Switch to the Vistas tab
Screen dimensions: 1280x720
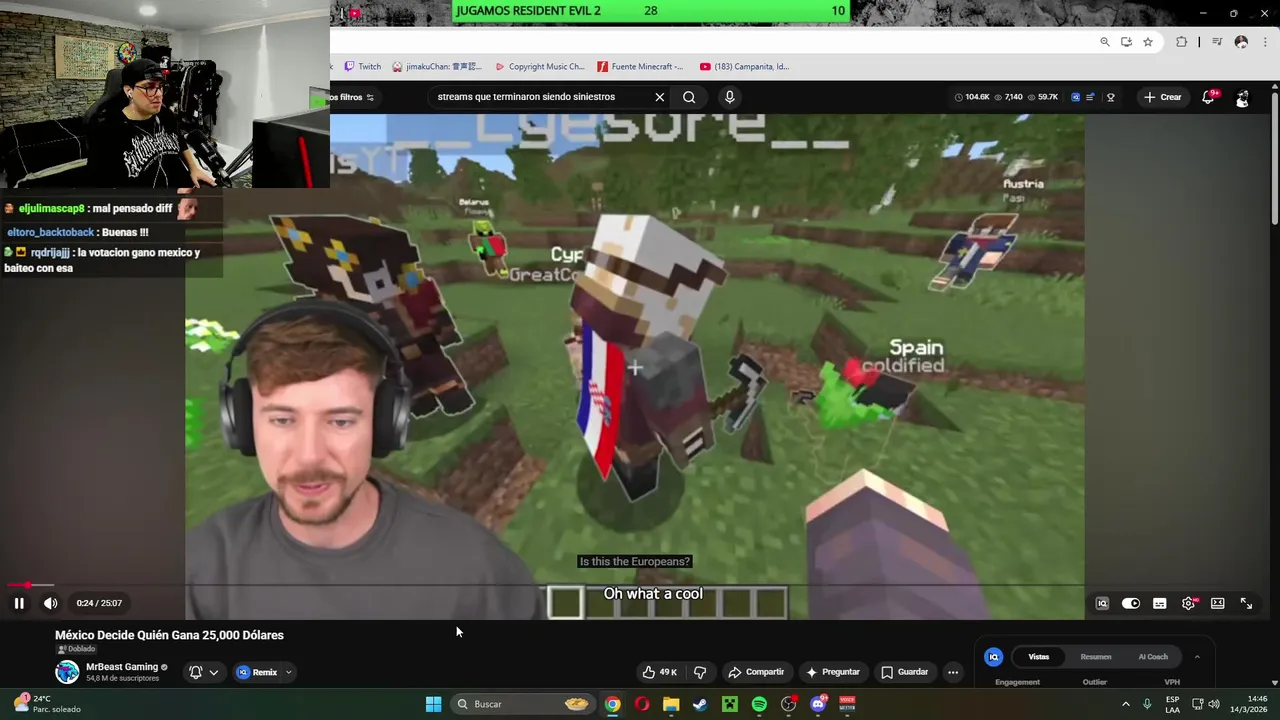point(1039,657)
